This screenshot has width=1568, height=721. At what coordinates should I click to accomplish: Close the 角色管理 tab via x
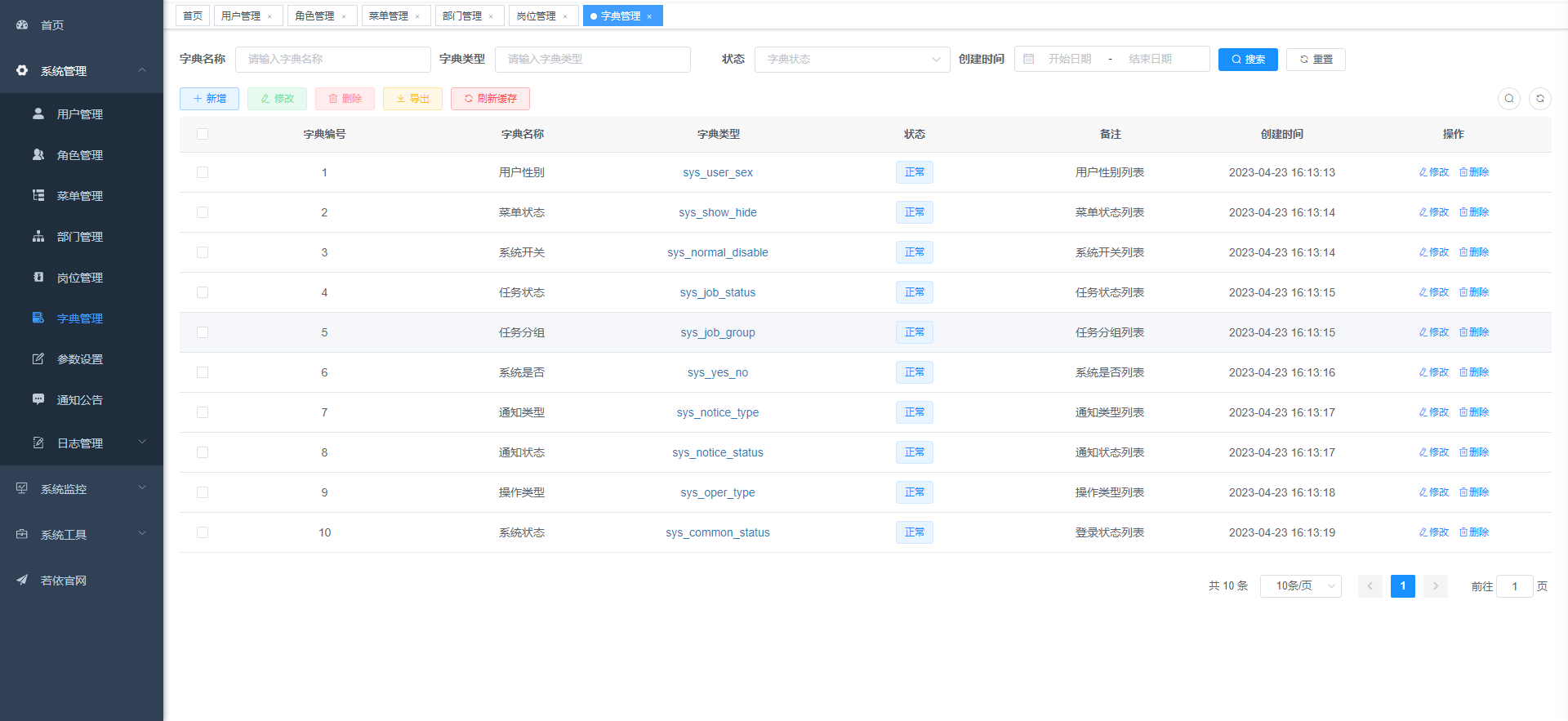344,16
